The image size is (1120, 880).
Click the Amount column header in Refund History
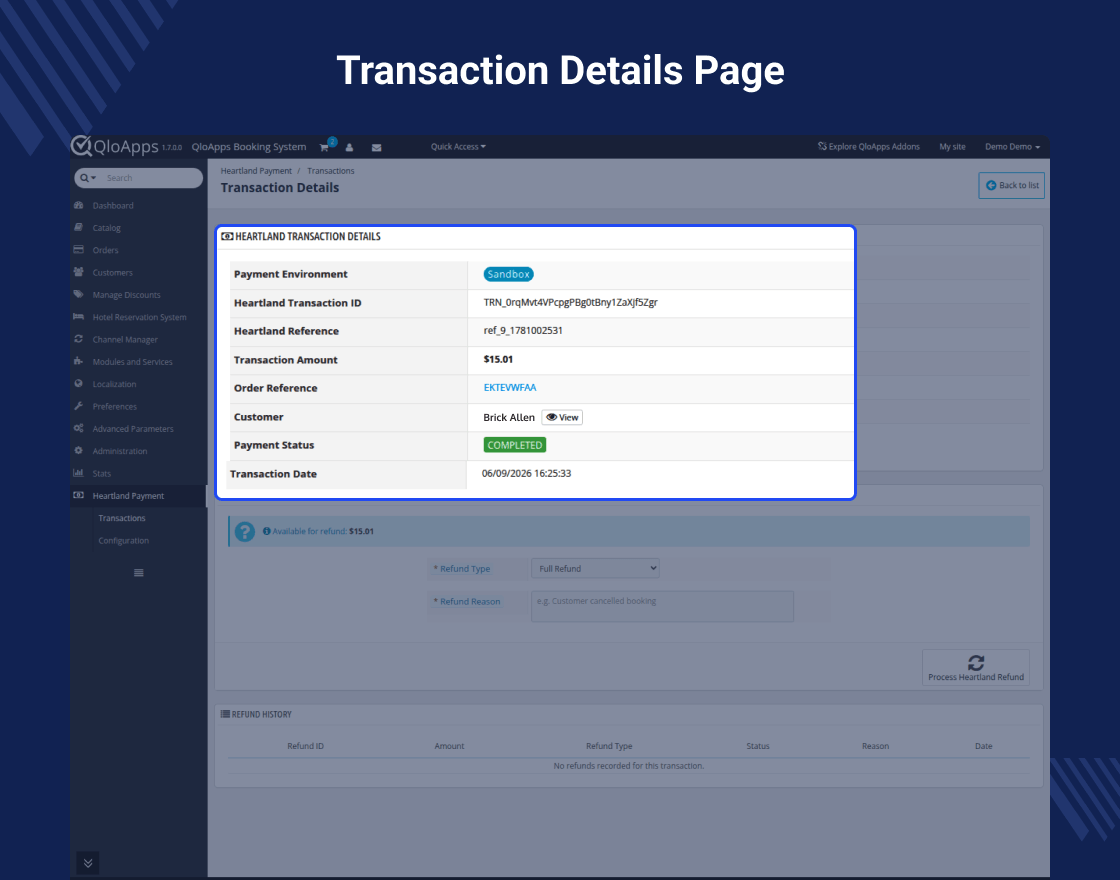coord(449,746)
